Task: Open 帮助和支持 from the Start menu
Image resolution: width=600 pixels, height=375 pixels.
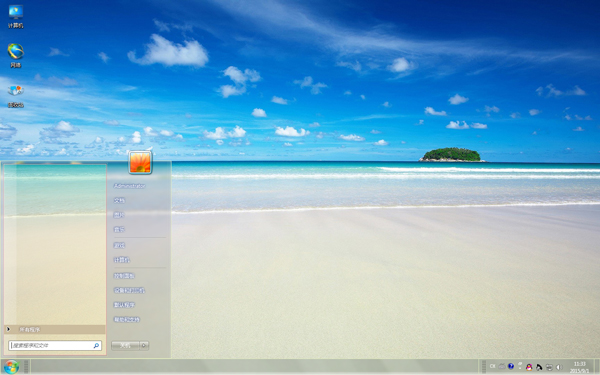Action: (127, 320)
